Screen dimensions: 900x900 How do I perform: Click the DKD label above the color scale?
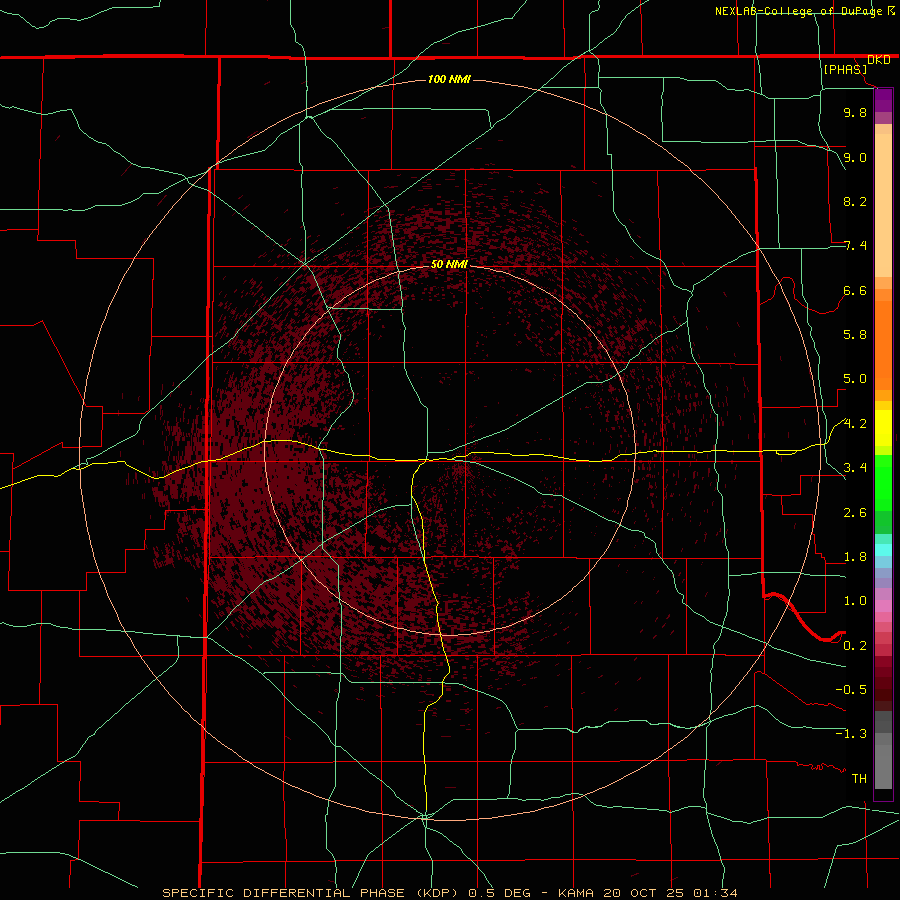click(878, 60)
